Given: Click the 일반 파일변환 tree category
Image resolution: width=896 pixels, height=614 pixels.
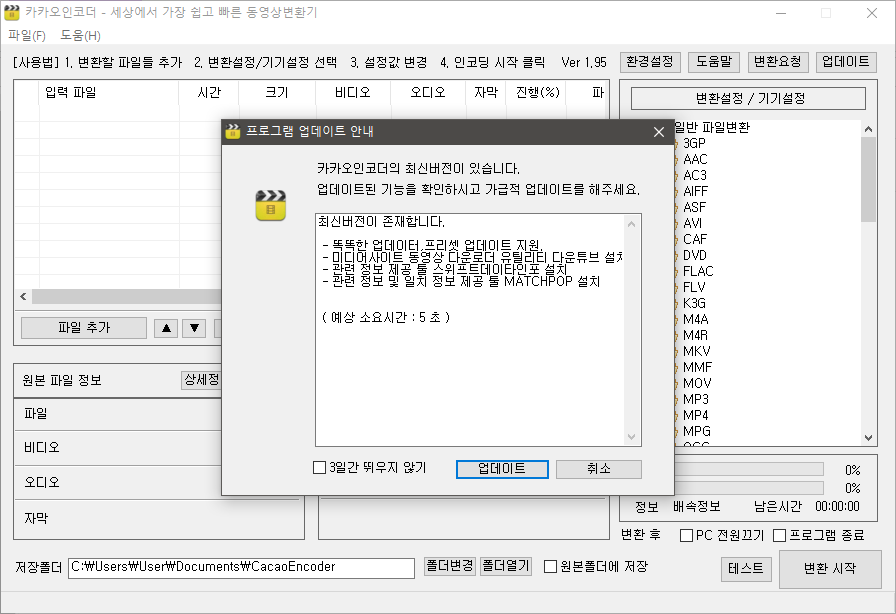Looking at the screenshot, I should tap(712, 127).
